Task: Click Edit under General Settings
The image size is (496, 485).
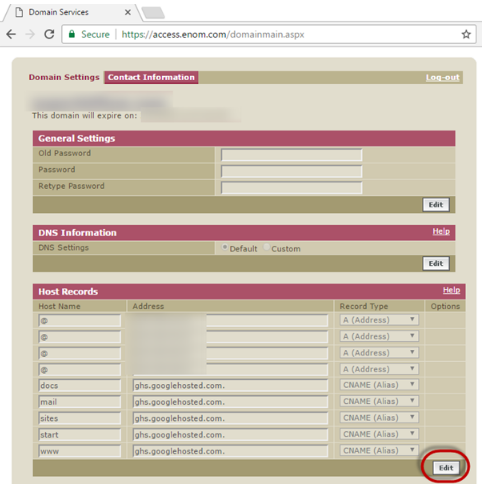Action: [436, 205]
